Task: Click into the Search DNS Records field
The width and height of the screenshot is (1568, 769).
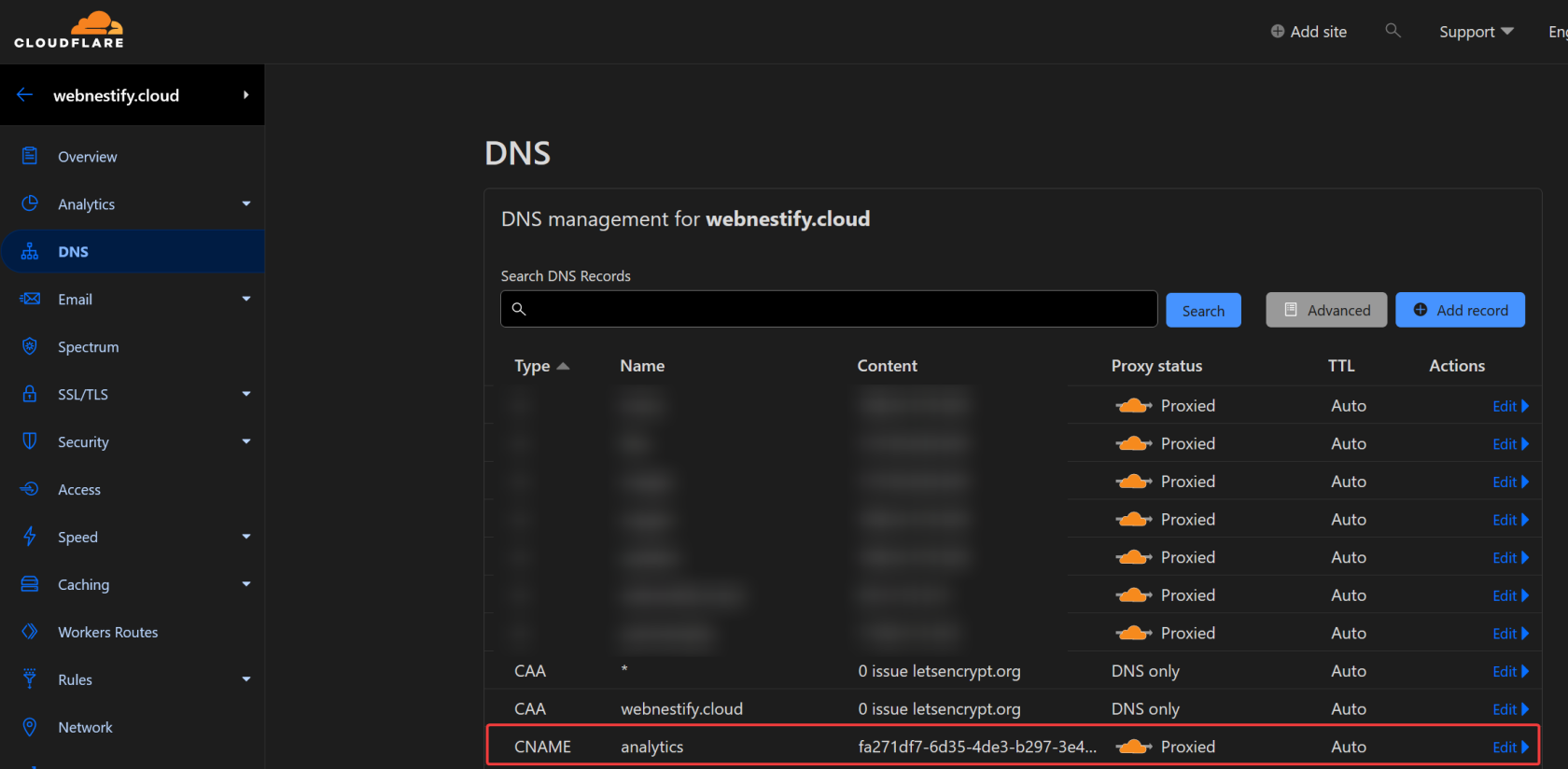Action: click(829, 309)
